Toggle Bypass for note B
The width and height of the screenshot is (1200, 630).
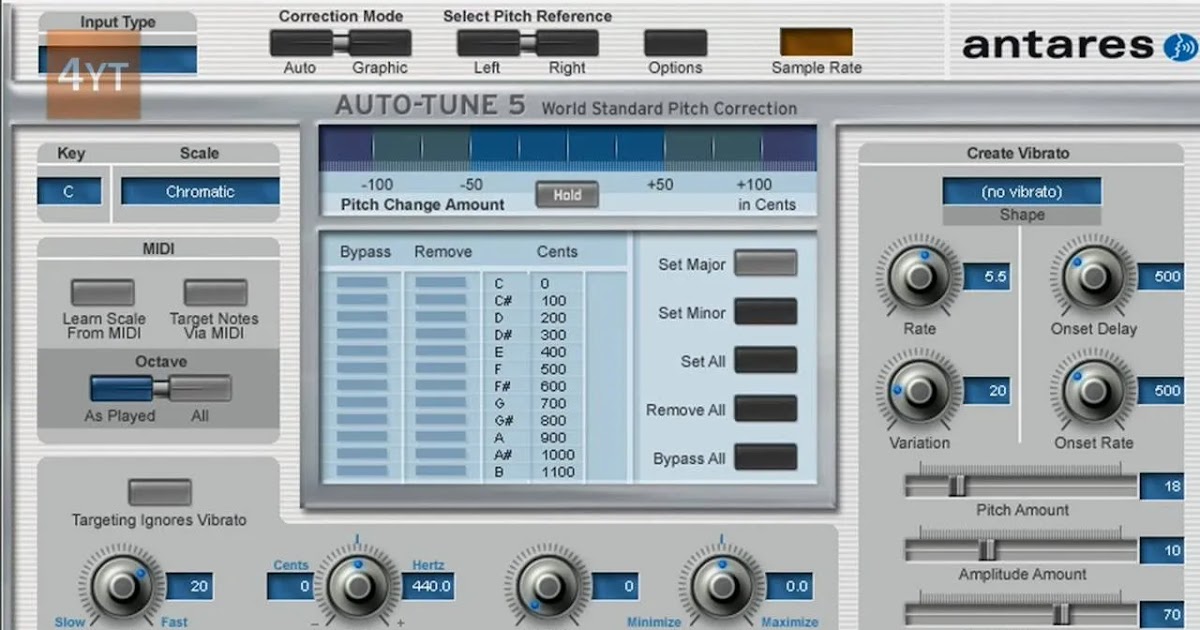pyautogui.click(x=362, y=471)
